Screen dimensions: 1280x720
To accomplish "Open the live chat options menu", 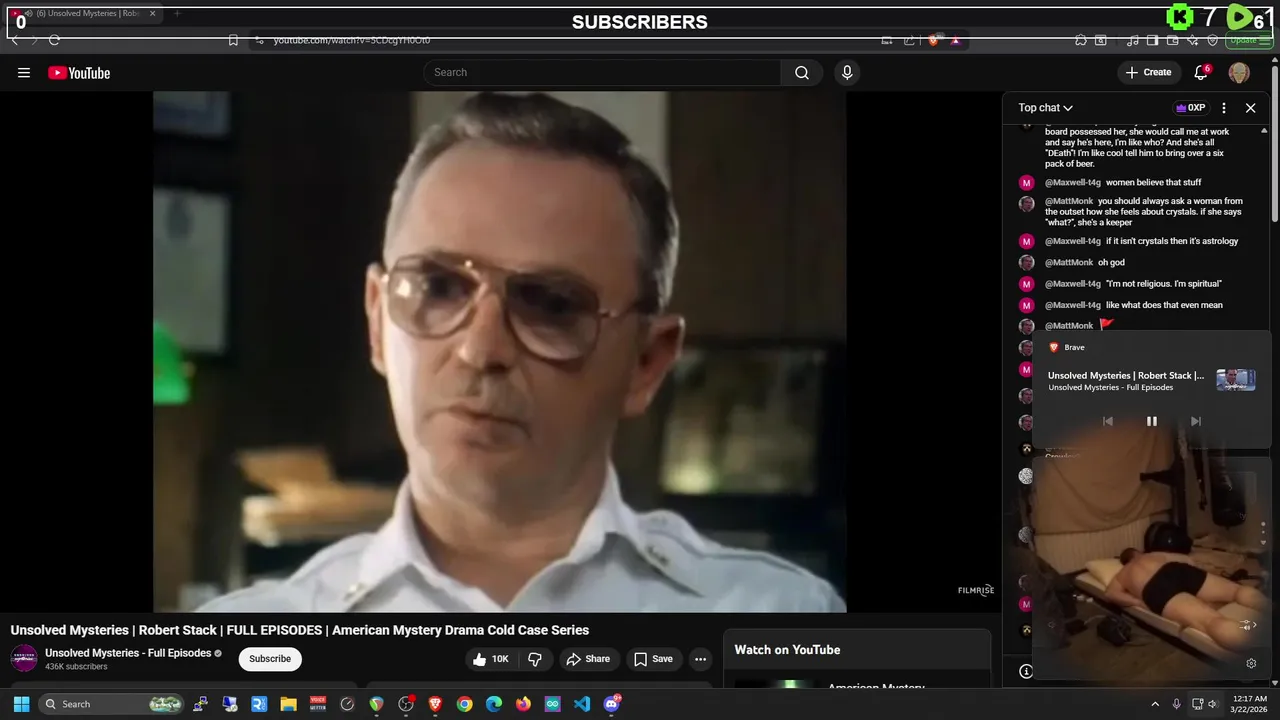I will coord(1224,107).
